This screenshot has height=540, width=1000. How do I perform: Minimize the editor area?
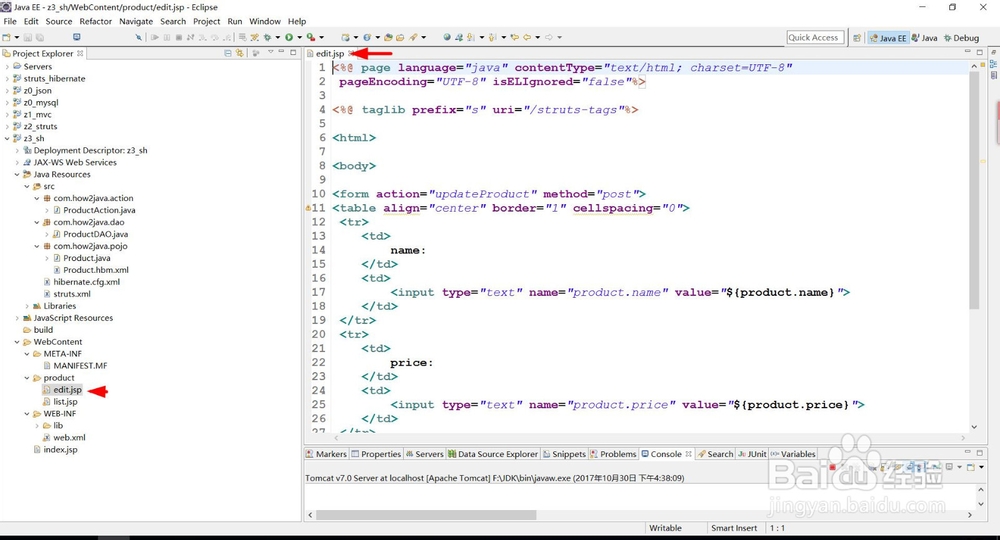[x=967, y=52]
